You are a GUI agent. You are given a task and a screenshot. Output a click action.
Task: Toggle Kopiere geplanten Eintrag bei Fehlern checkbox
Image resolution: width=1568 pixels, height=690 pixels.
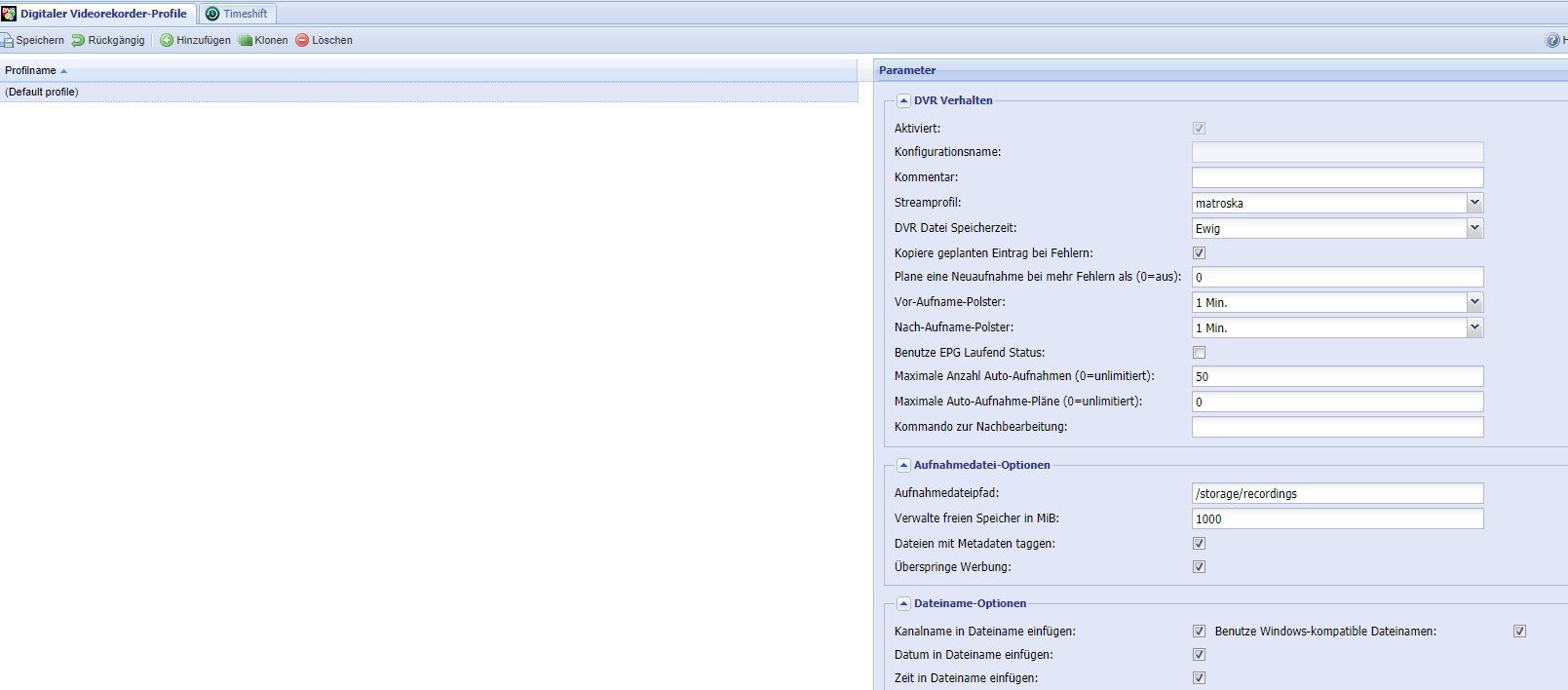(x=1199, y=252)
